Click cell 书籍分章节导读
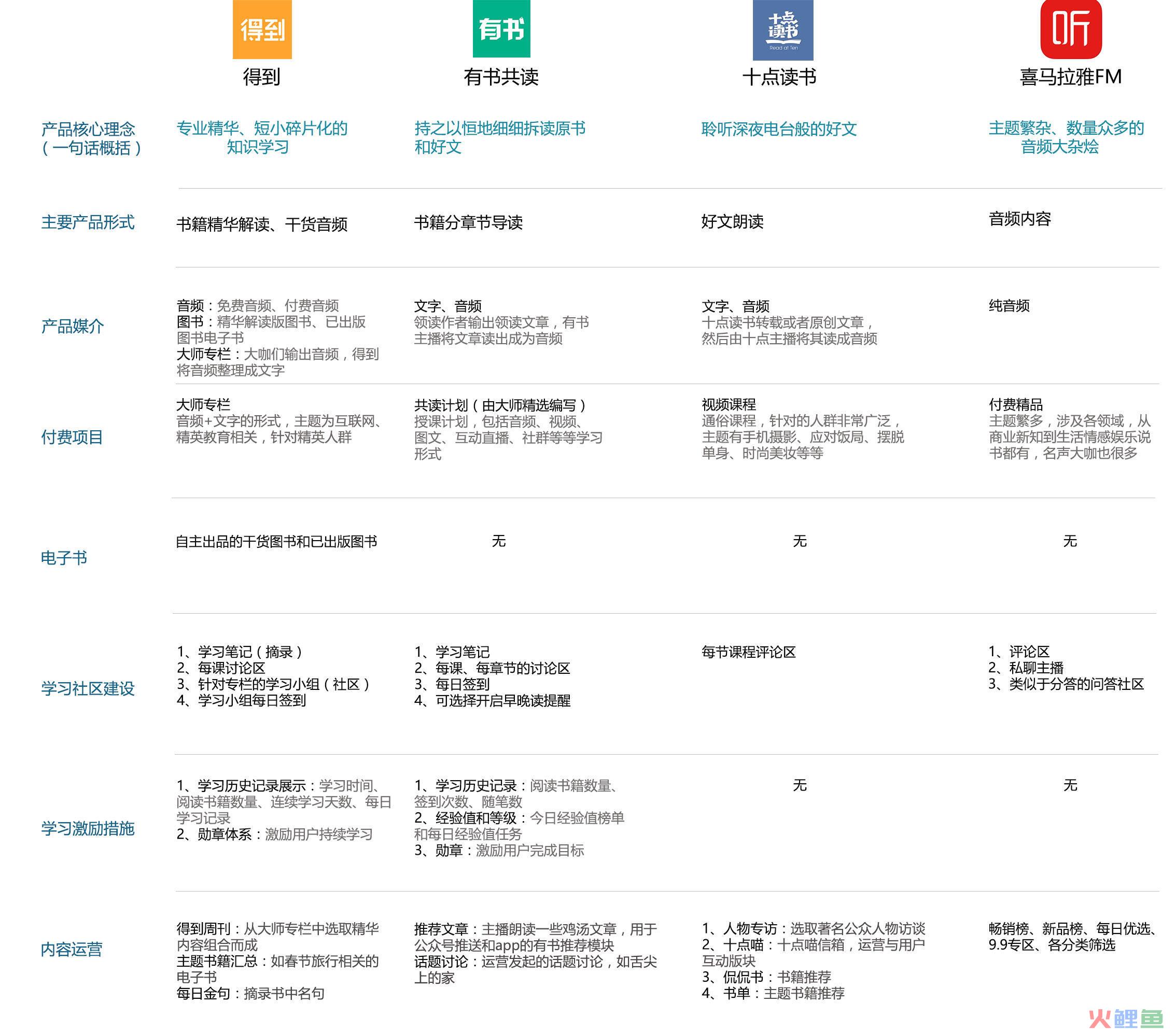The image size is (1176, 1031). click(468, 222)
